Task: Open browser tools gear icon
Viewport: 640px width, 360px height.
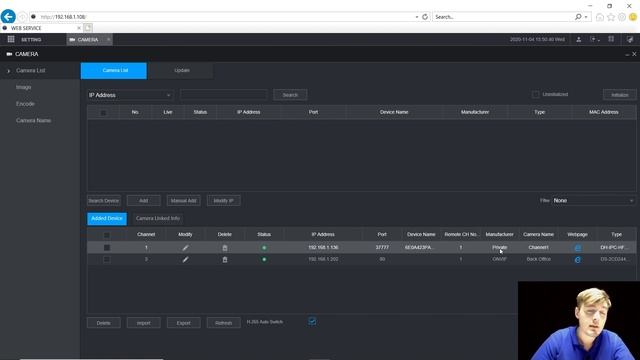Action: 622,17
